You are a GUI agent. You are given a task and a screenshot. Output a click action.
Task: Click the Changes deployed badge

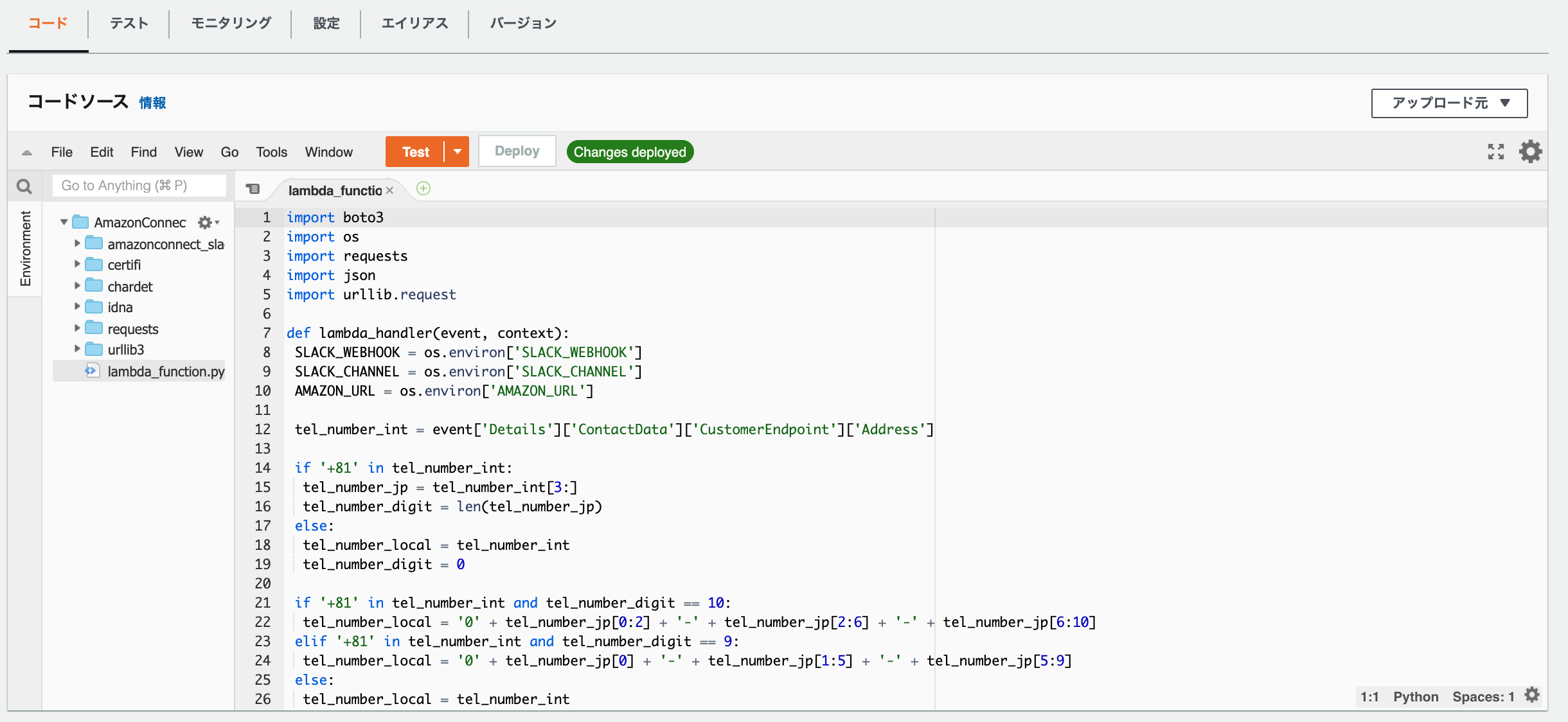coord(630,152)
